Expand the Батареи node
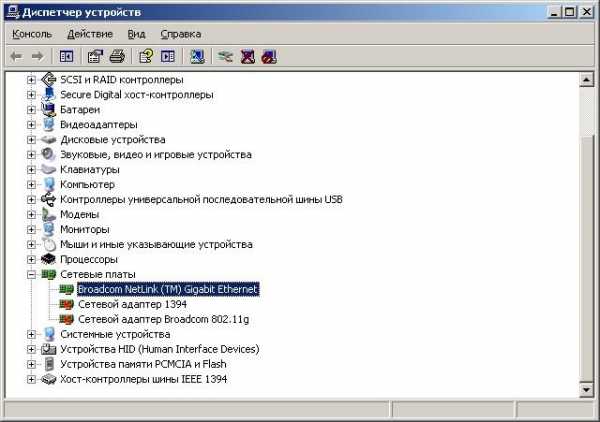This screenshot has width=600, height=422. tap(31, 109)
